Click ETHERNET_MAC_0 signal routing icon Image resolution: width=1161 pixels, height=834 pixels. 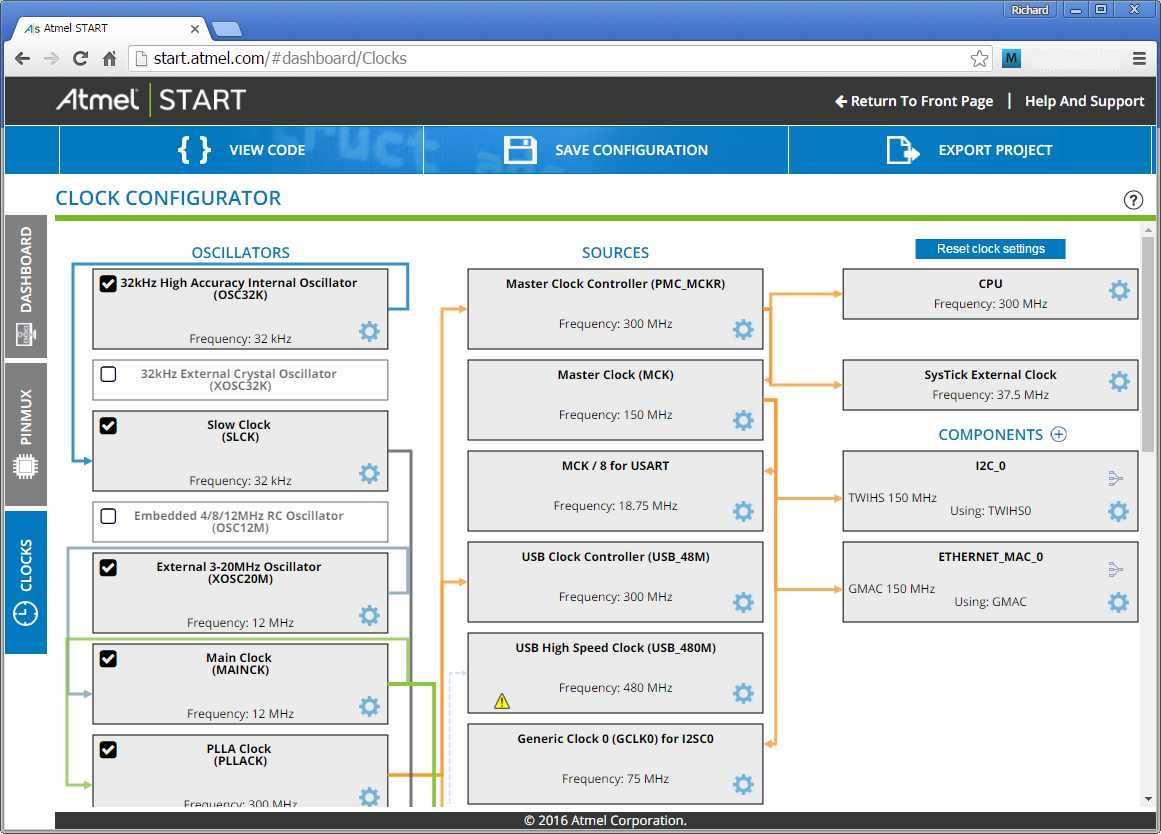point(1116,569)
